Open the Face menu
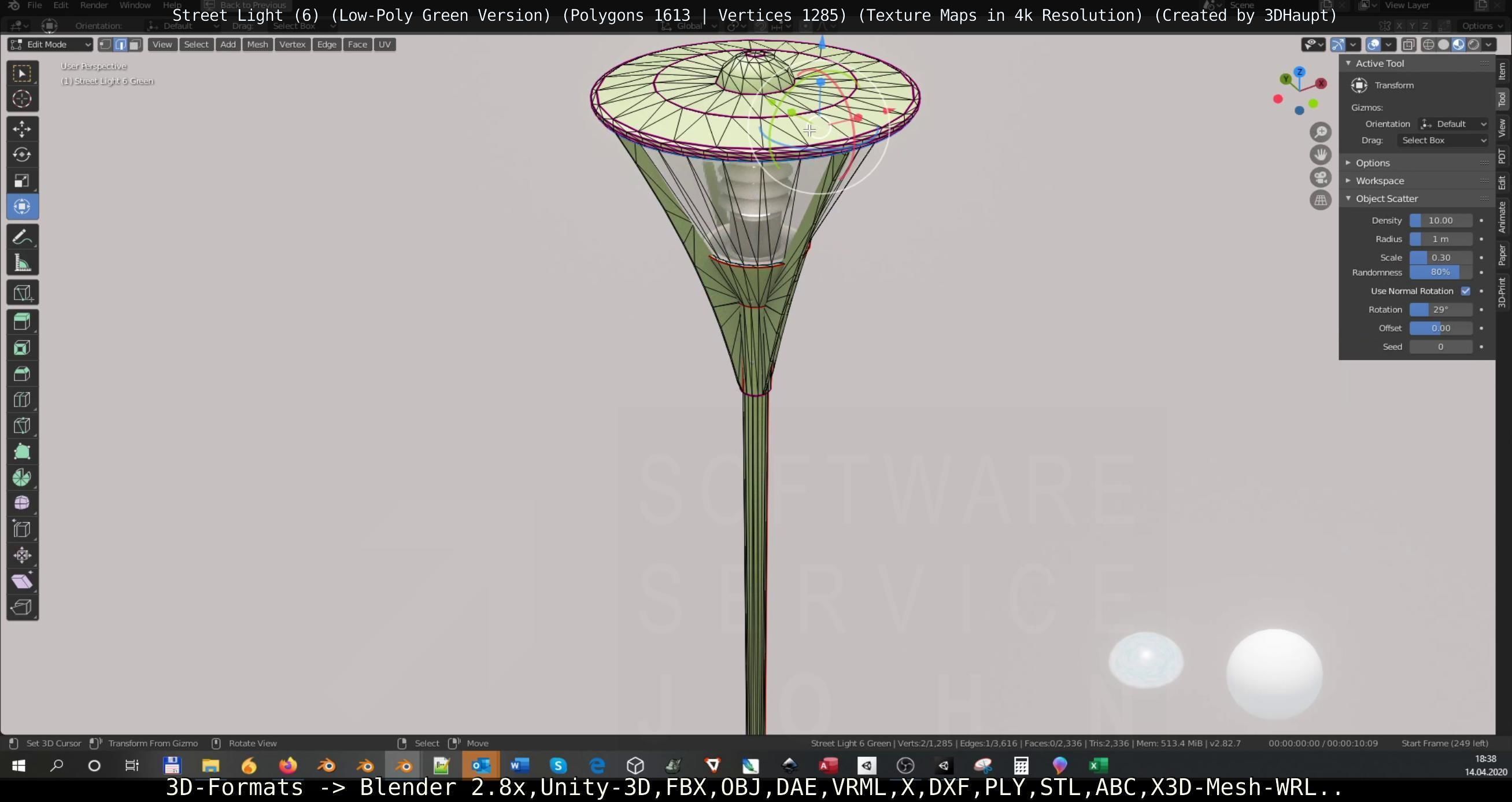This screenshot has height=802, width=1512. click(357, 45)
